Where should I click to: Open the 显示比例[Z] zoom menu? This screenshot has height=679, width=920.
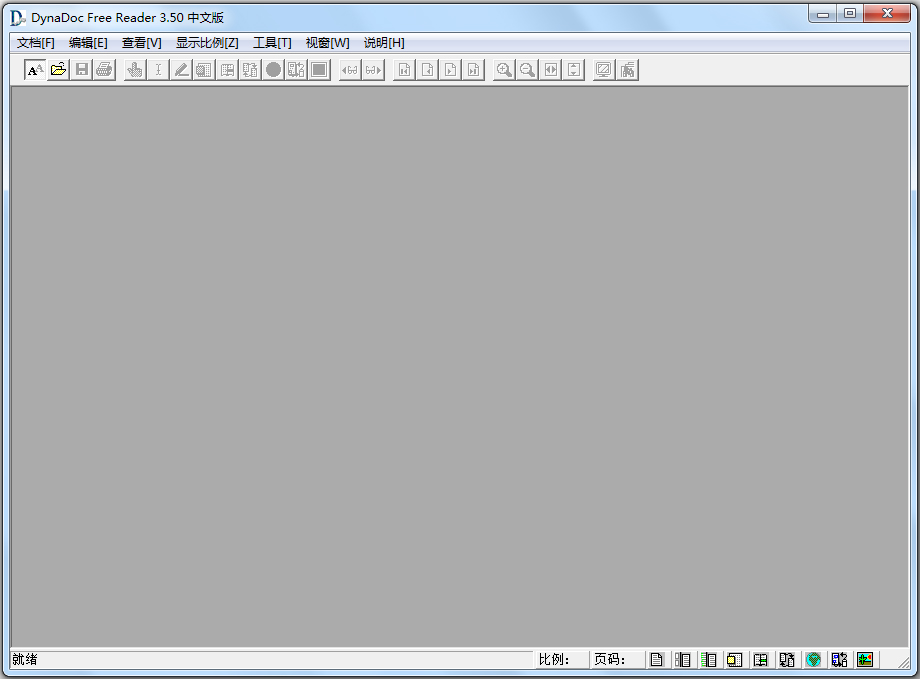[x=207, y=43]
